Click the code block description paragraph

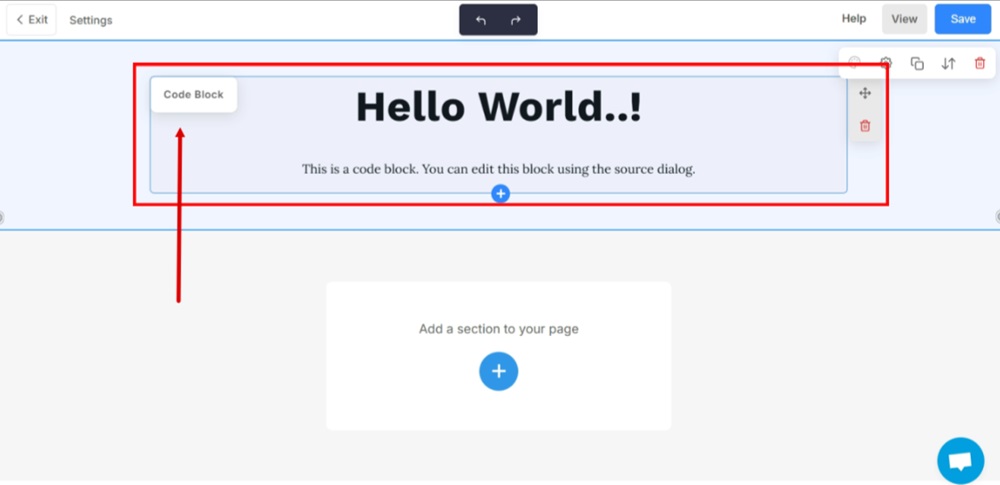(x=499, y=169)
